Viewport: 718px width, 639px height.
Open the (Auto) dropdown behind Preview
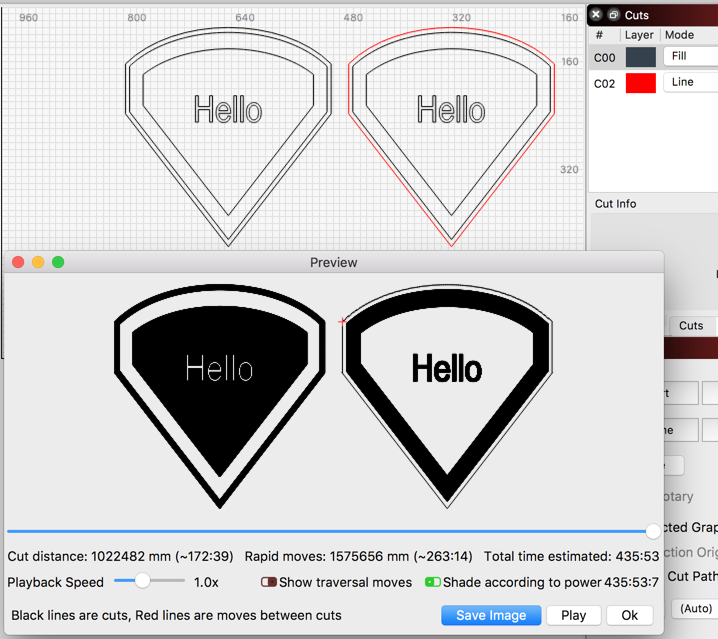click(x=695, y=609)
